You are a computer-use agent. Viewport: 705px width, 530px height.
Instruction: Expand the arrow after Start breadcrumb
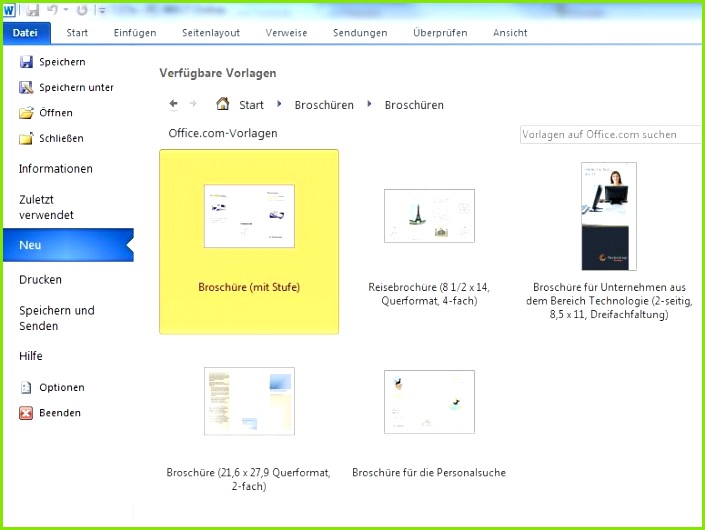pos(279,104)
